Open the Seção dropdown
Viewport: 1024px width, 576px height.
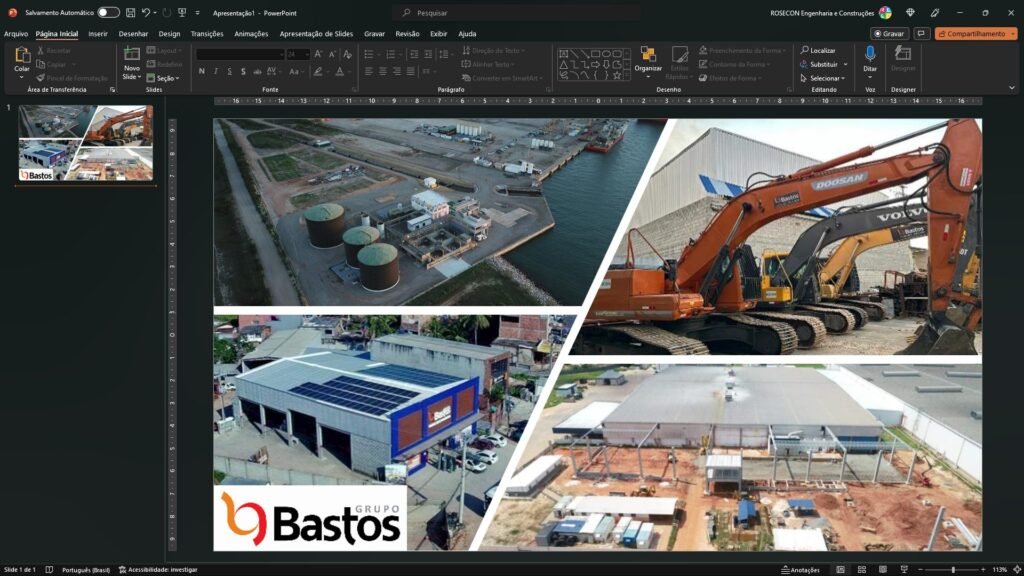click(163, 78)
